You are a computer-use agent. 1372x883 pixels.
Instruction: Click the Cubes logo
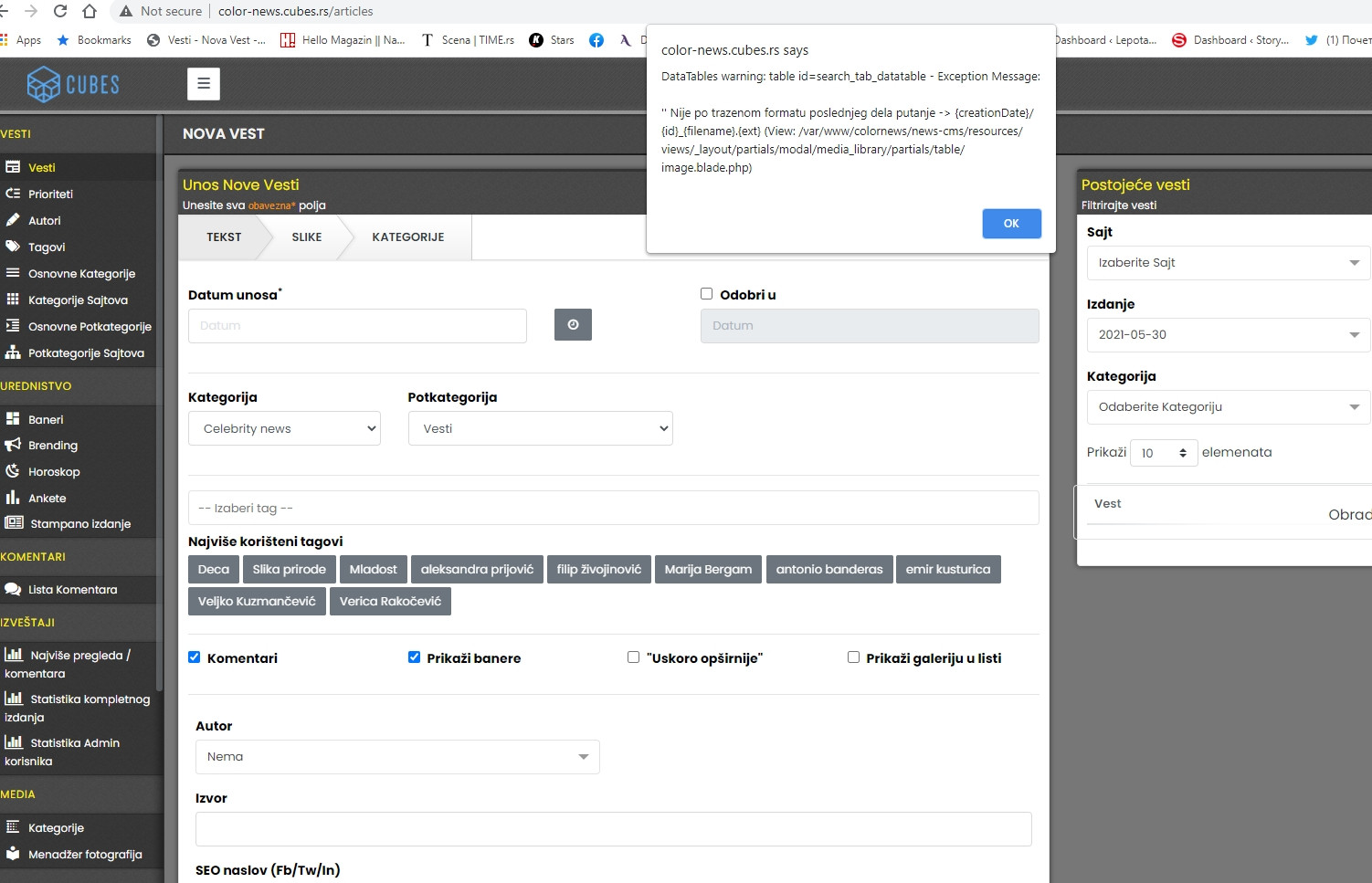(73, 85)
